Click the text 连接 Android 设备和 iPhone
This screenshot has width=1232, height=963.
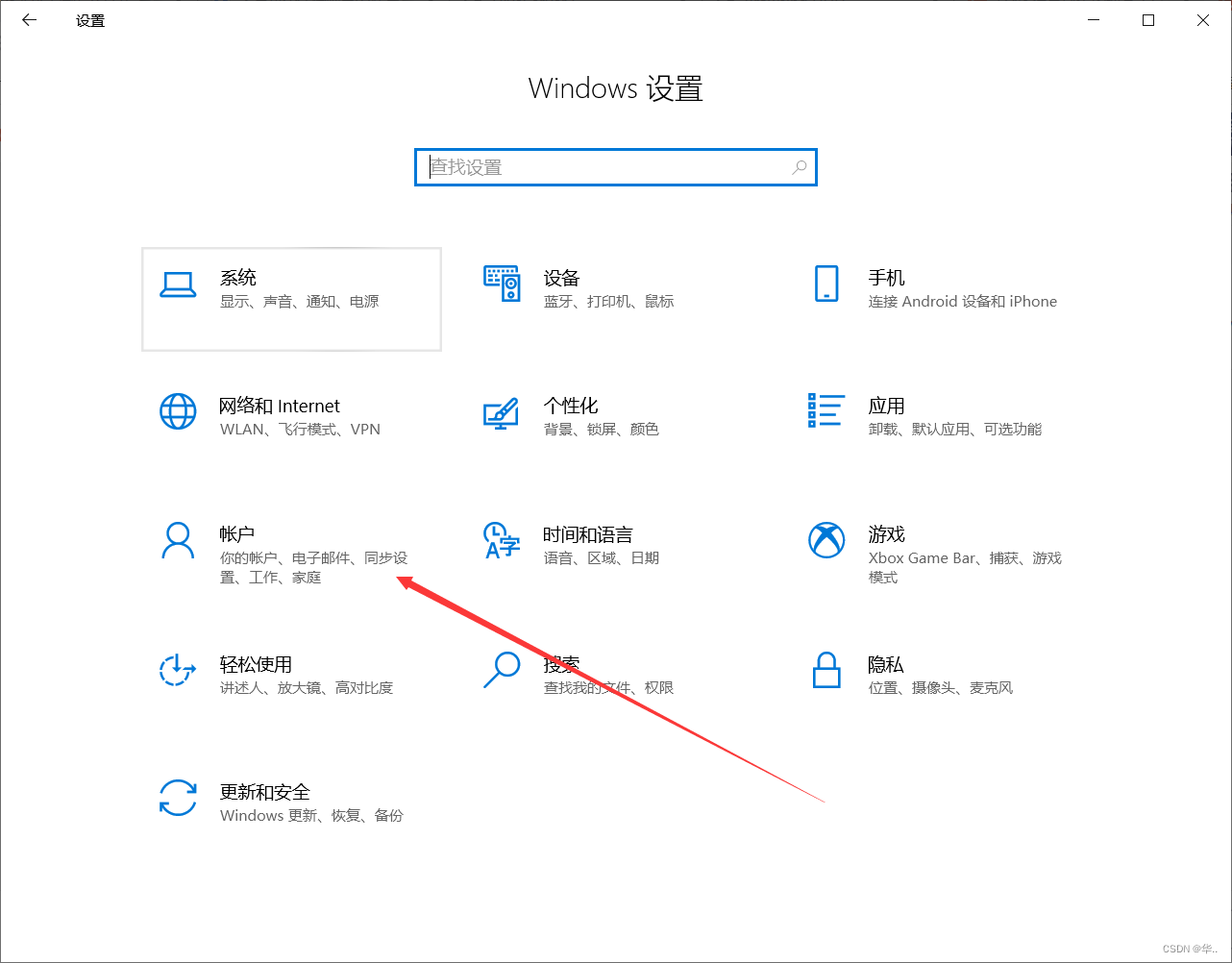(x=963, y=302)
